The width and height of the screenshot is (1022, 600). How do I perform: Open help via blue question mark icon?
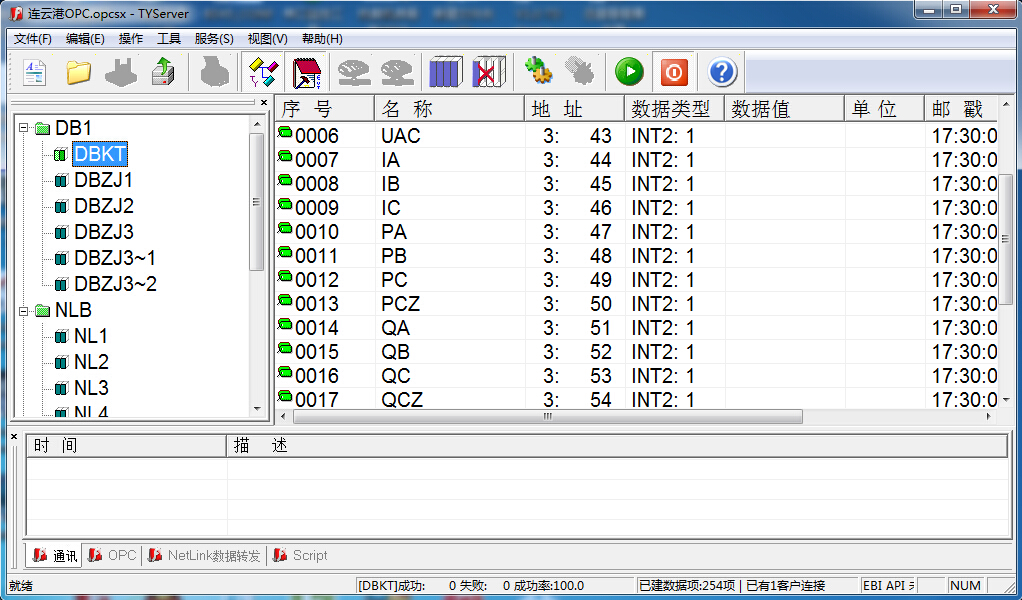pyautogui.click(x=722, y=72)
